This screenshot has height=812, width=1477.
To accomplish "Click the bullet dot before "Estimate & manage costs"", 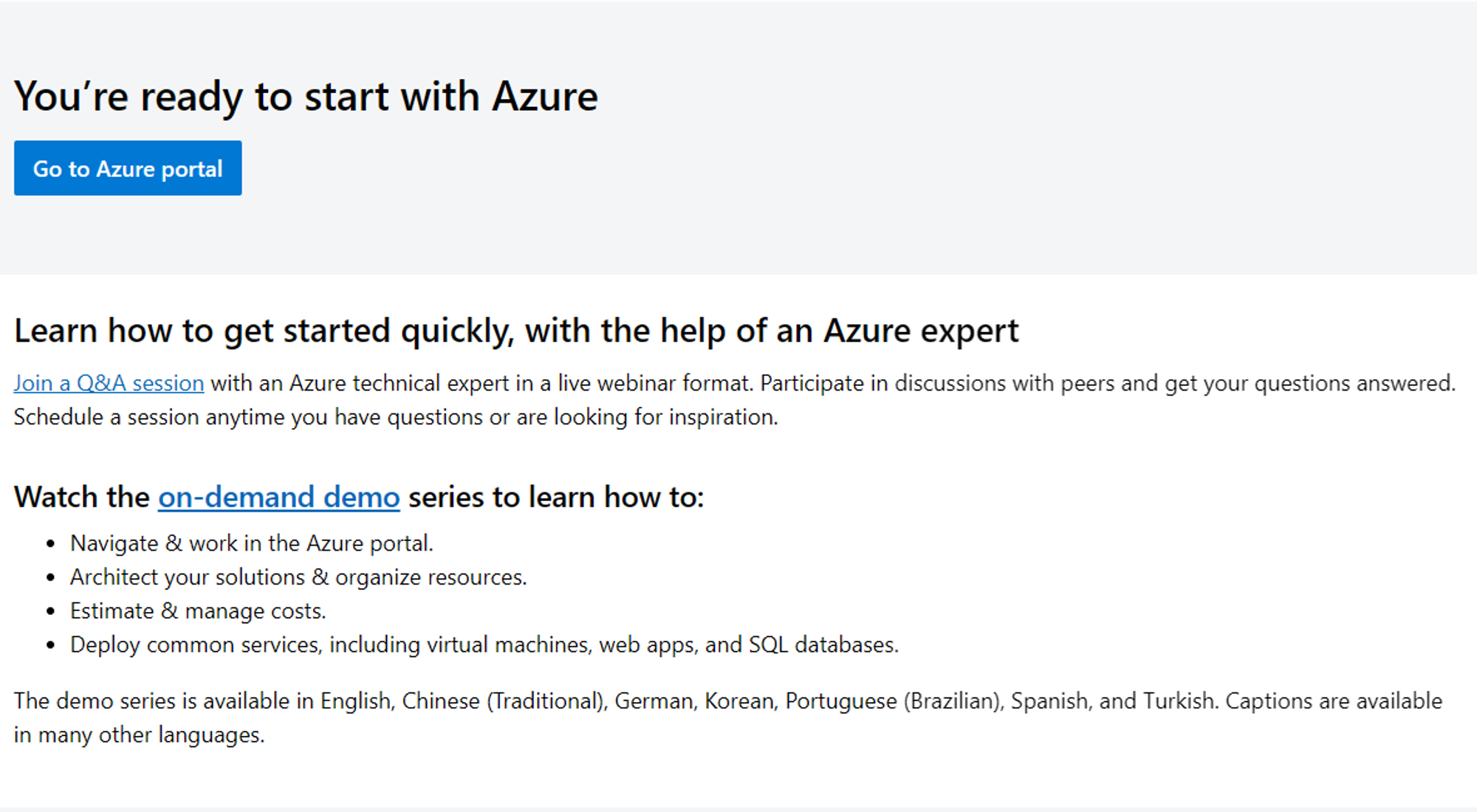I will (50, 611).
